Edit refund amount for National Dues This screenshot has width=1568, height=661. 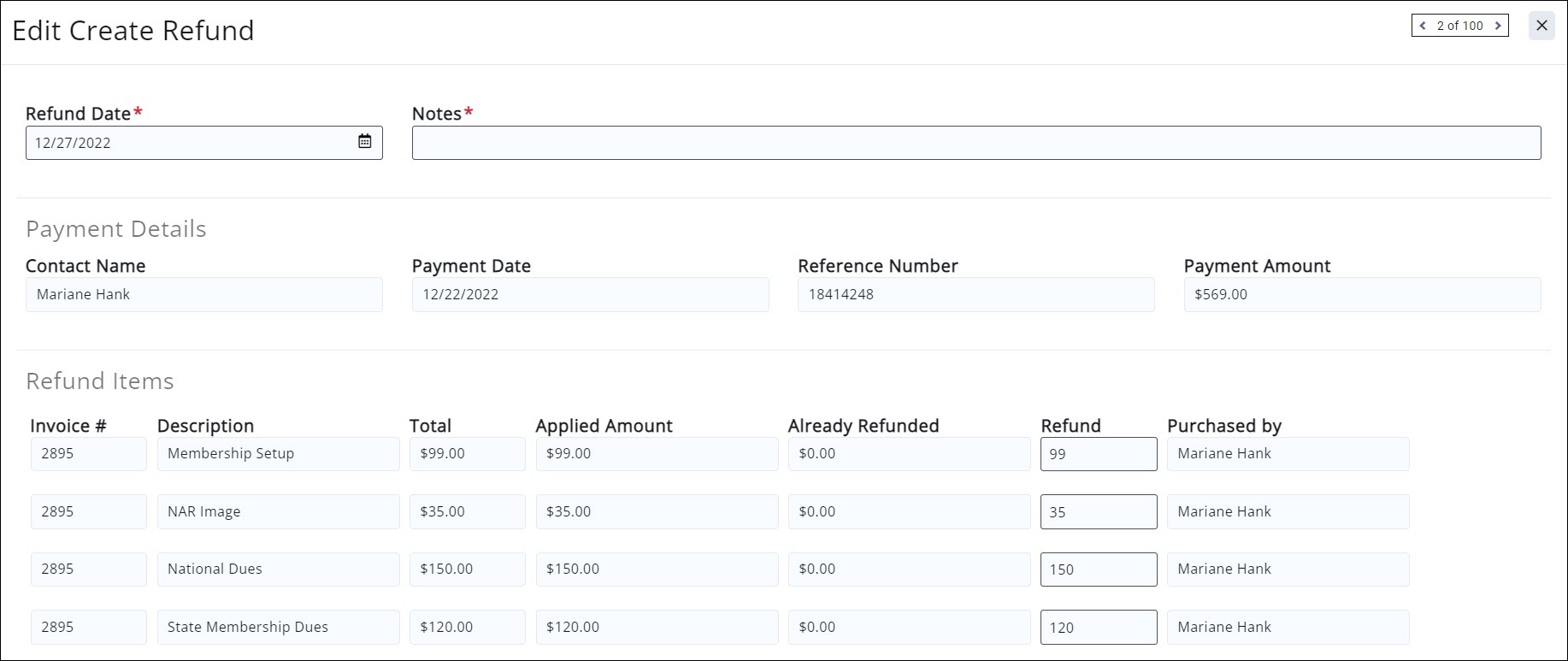click(1098, 570)
